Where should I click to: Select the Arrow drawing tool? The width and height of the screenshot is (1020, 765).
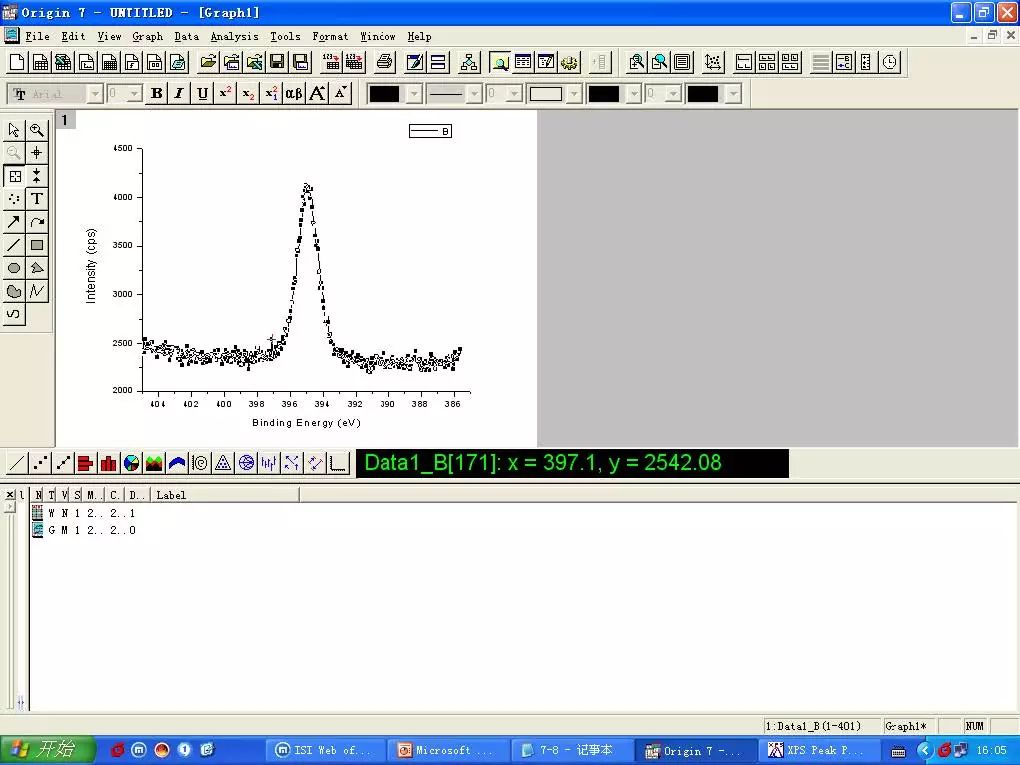pos(14,222)
